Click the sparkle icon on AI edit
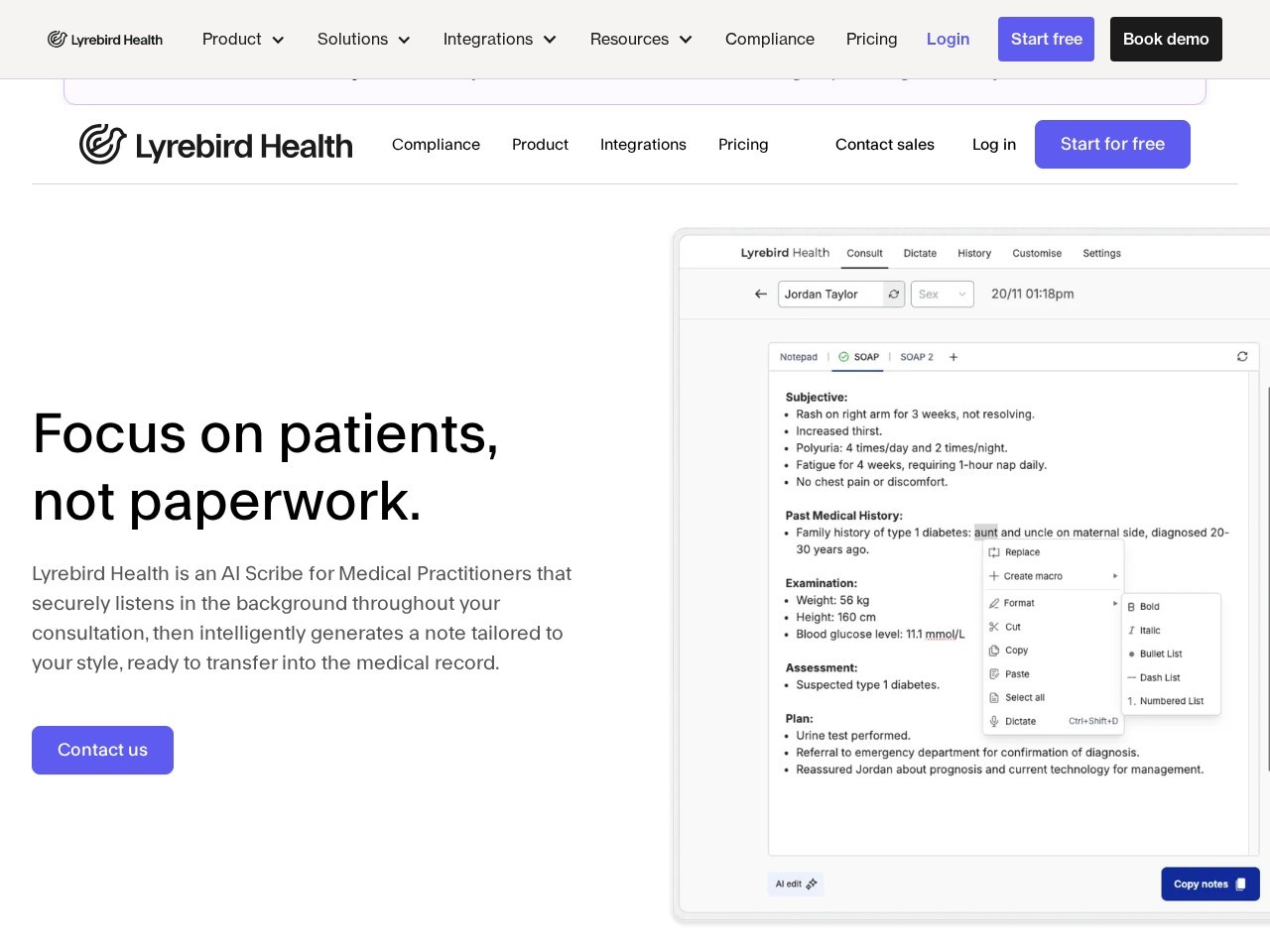The image size is (1270, 952). pos(812,885)
